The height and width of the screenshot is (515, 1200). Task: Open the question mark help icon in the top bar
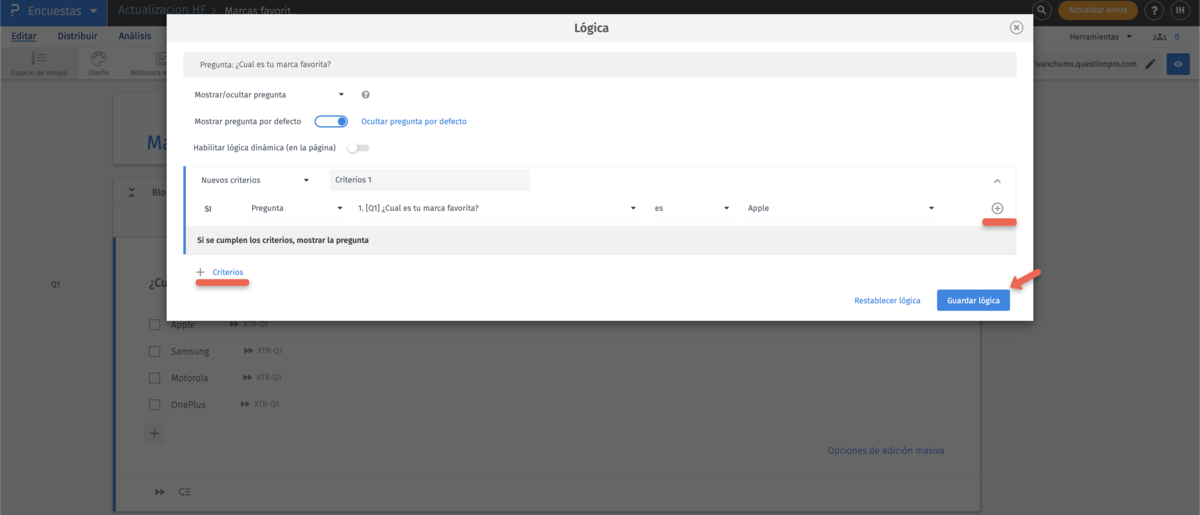1155,10
